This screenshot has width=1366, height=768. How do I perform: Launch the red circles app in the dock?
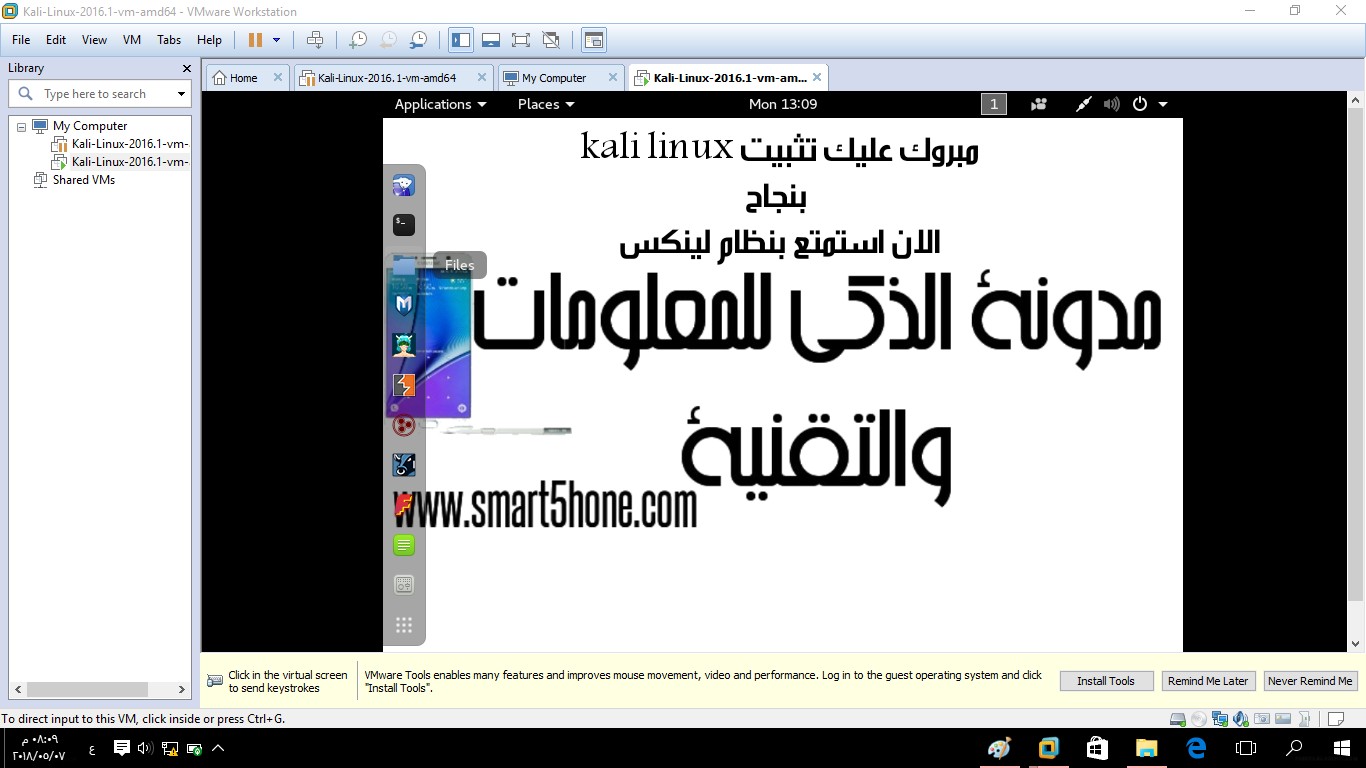tap(404, 425)
